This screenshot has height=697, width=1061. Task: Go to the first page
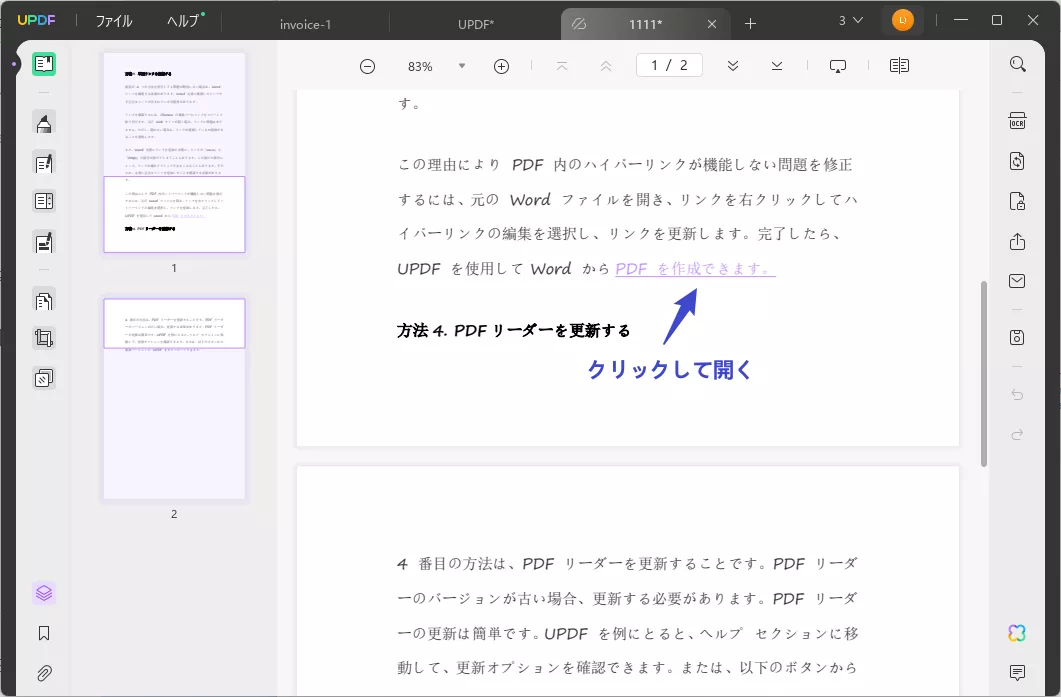[562, 66]
